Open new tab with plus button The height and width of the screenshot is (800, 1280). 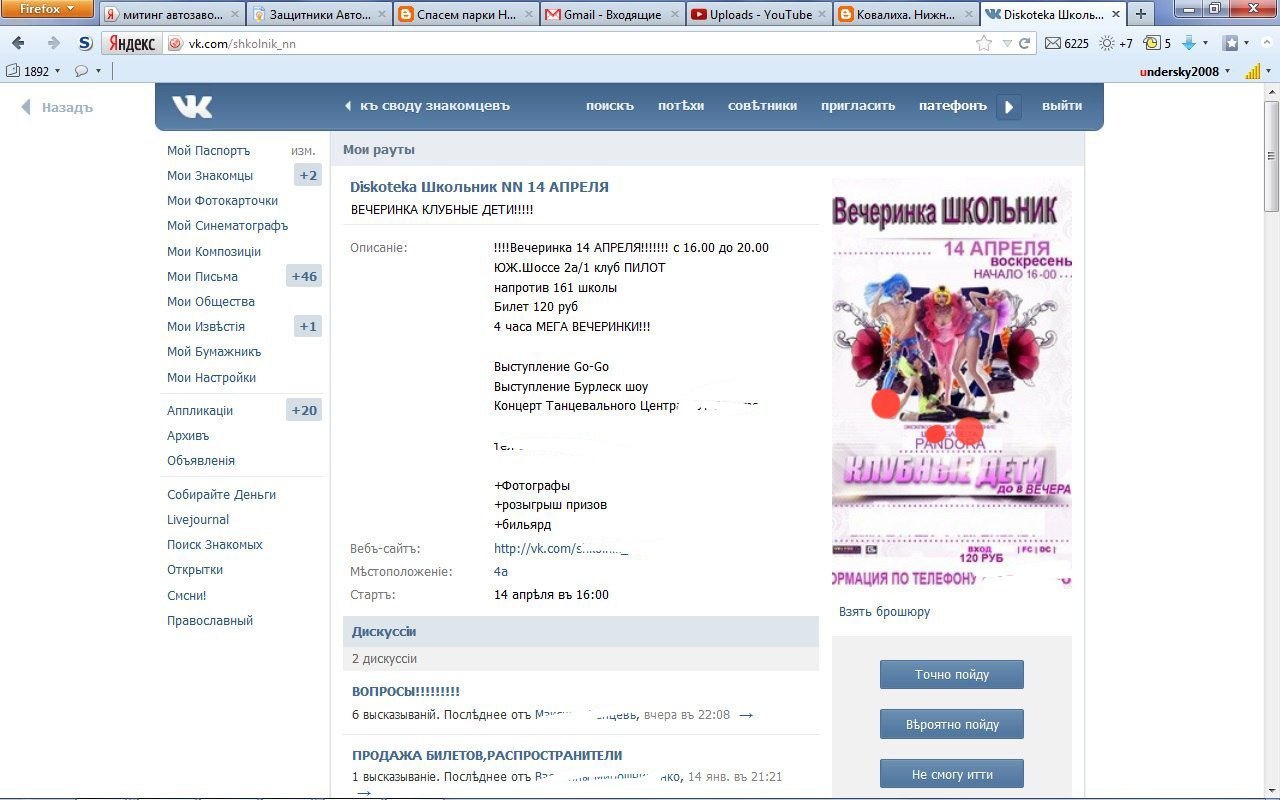[x=1140, y=14]
